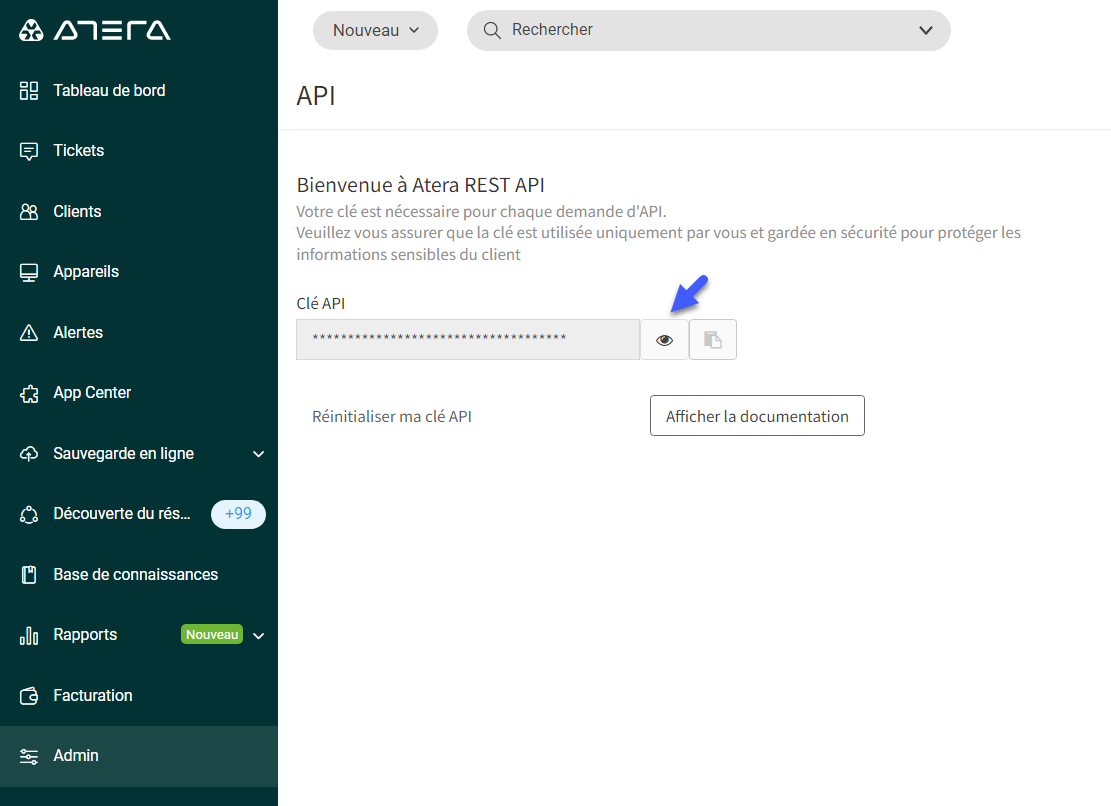Open the Nouveau dropdown
1111x806 pixels.
(376, 30)
